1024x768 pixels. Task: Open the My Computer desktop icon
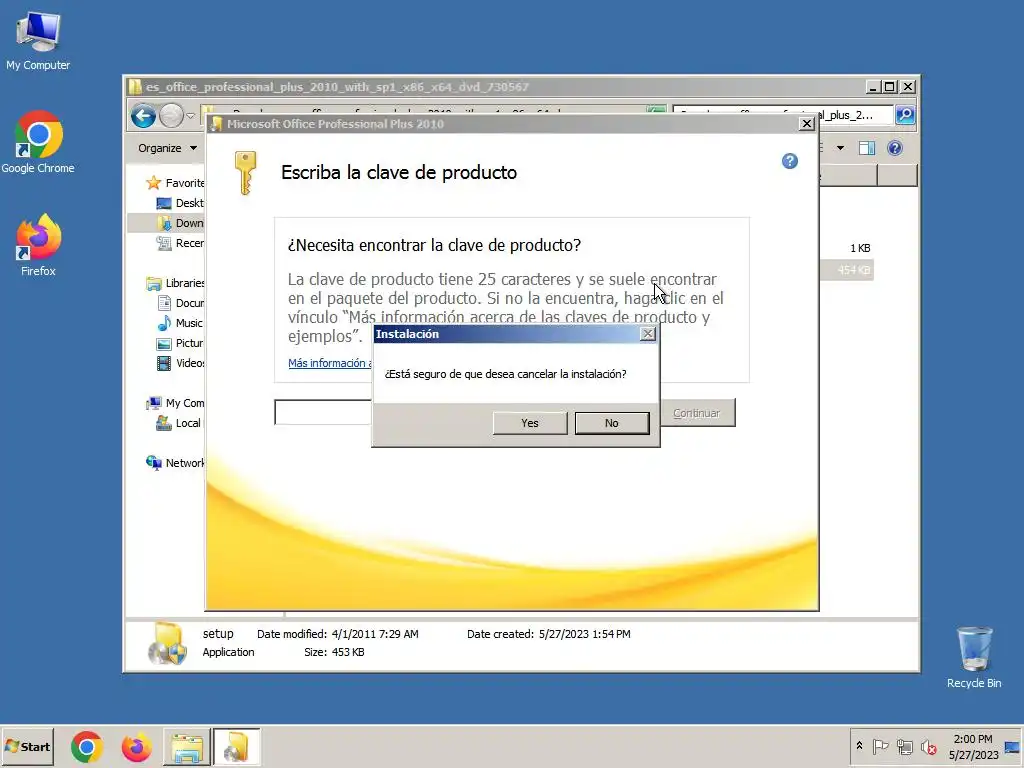(x=38, y=41)
